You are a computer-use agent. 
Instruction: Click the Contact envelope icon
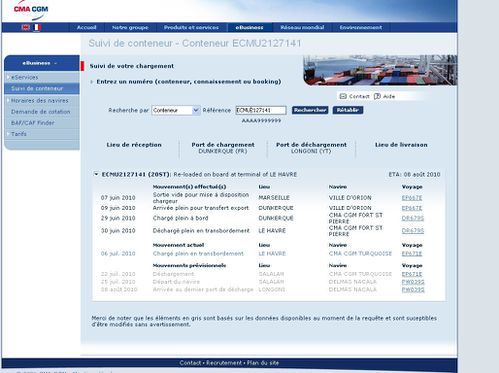[343, 96]
